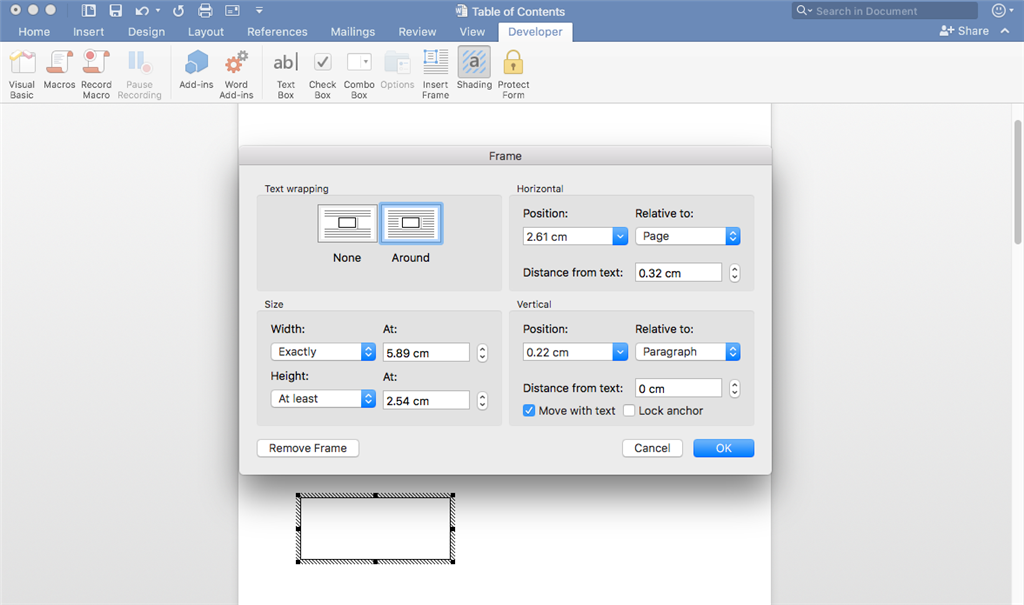
Task: Click the Undo arrow icon
Action: [142, 10]
